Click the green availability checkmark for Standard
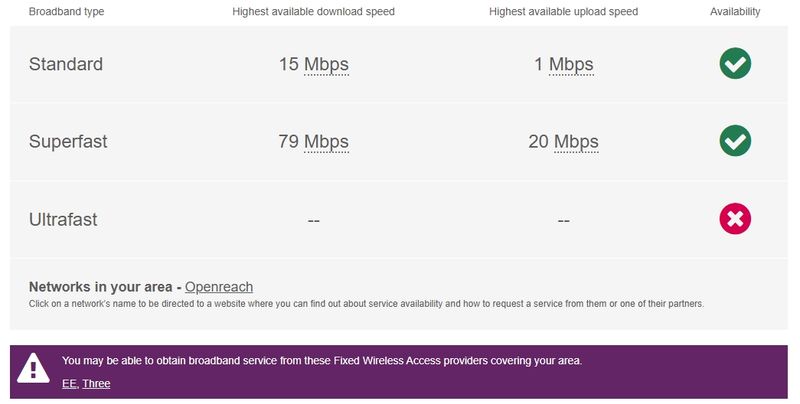 (735, 64)
